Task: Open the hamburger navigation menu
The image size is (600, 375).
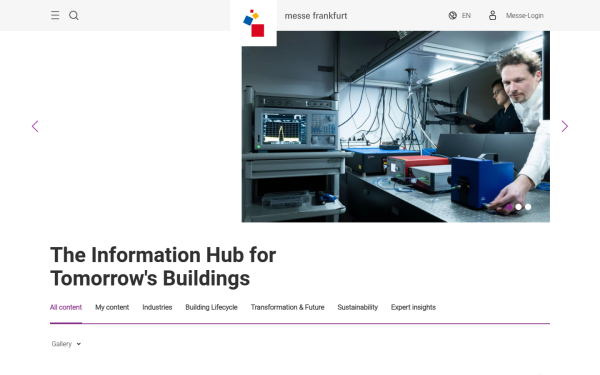Action: coord(55,15)
